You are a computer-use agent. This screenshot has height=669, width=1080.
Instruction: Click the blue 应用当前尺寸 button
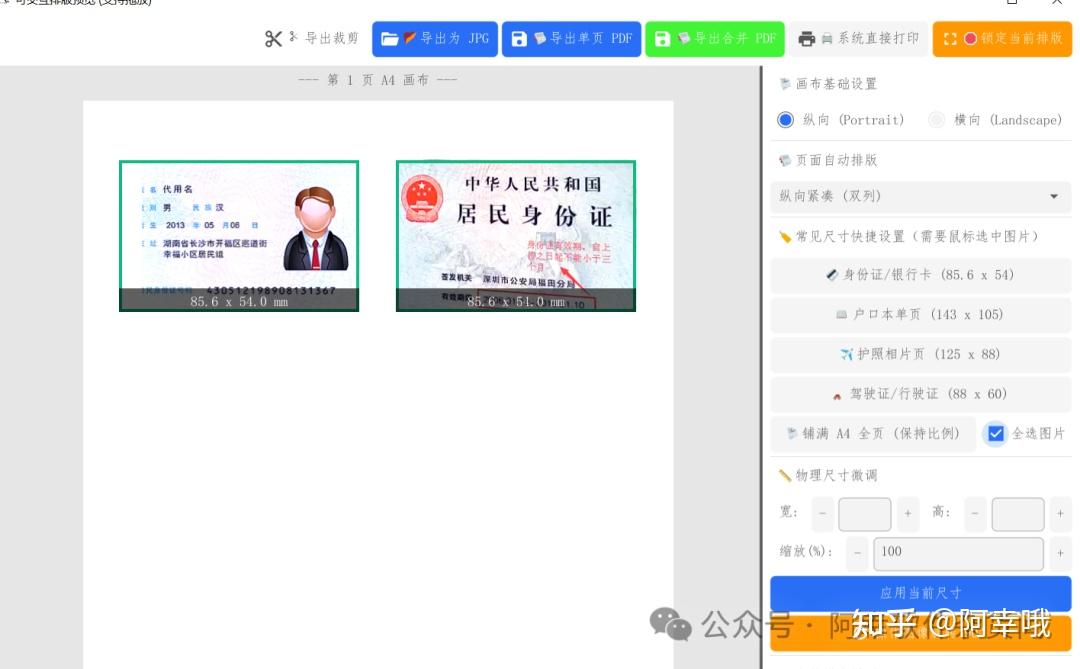click(920, 593)
